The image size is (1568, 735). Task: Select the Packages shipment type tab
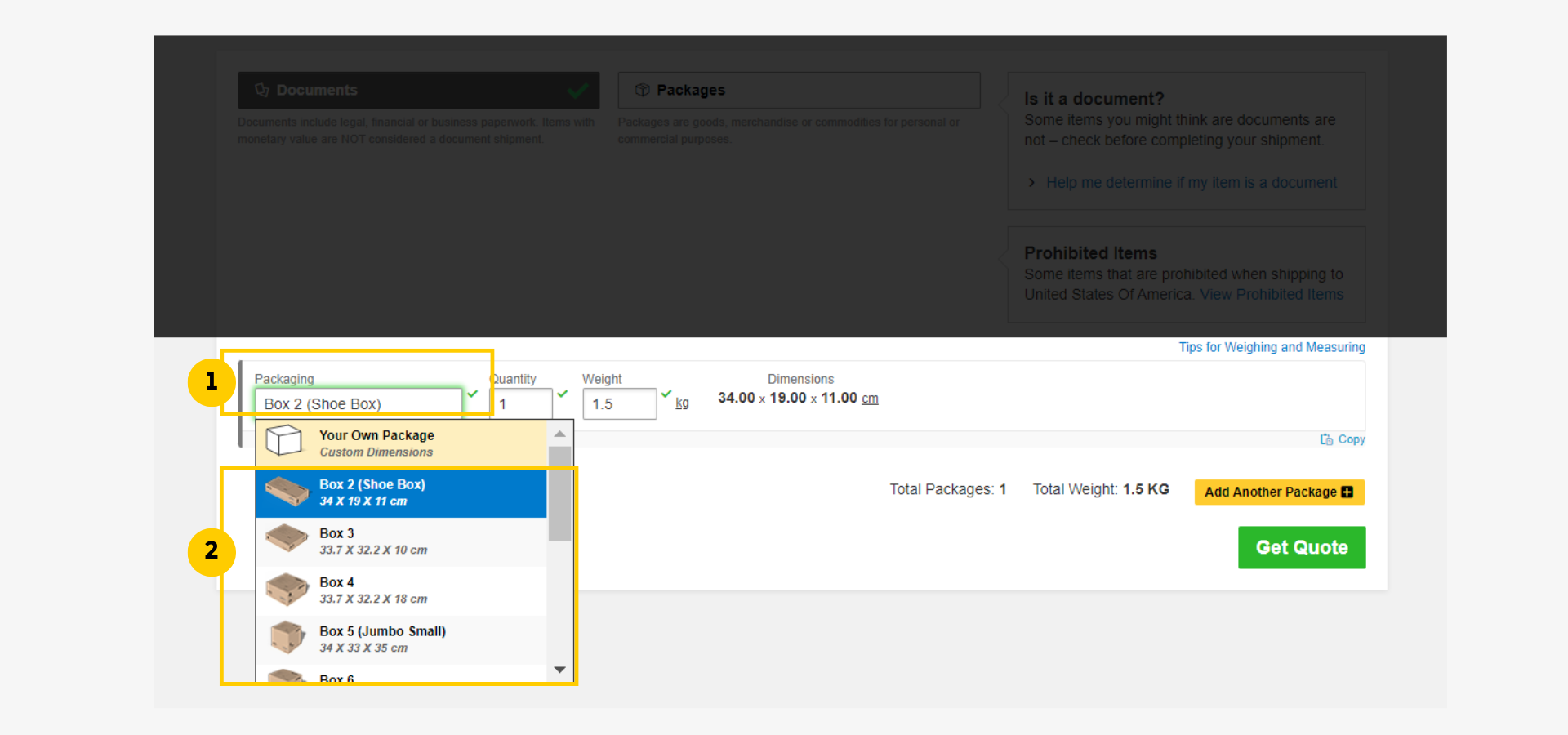click(799, 90)
